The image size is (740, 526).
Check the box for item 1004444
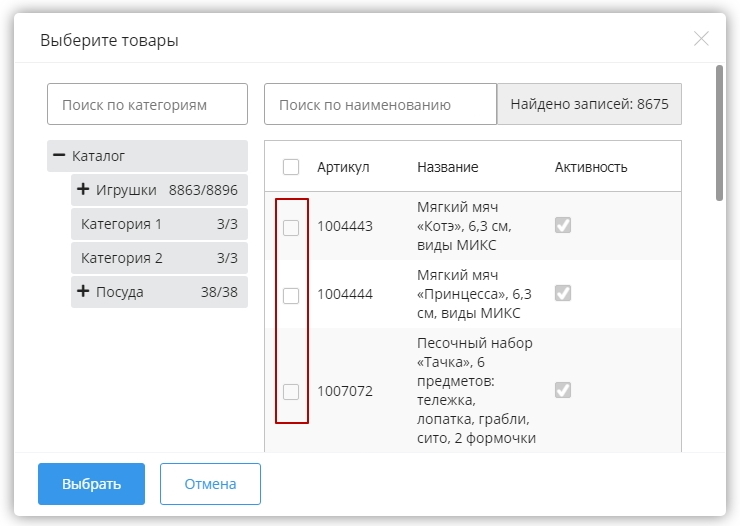pos(291,295)
